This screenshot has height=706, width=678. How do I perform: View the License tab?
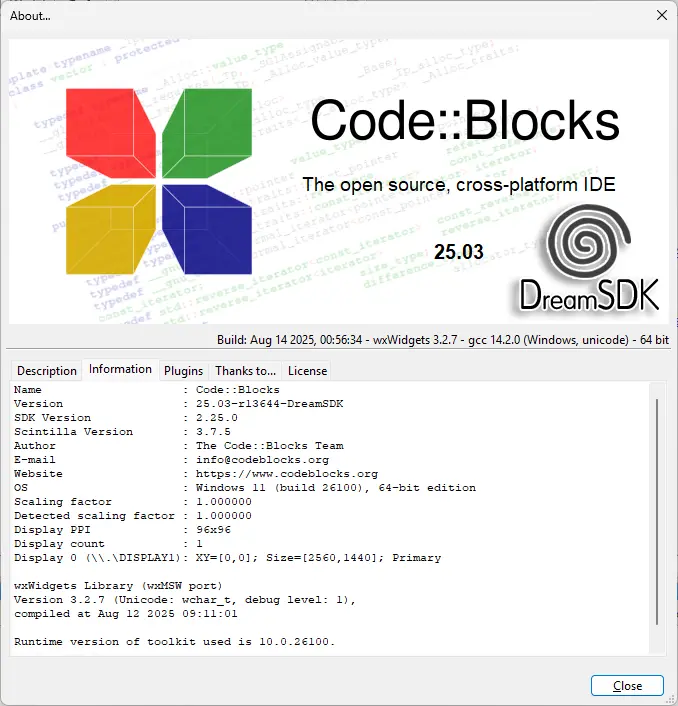point(307,371)
